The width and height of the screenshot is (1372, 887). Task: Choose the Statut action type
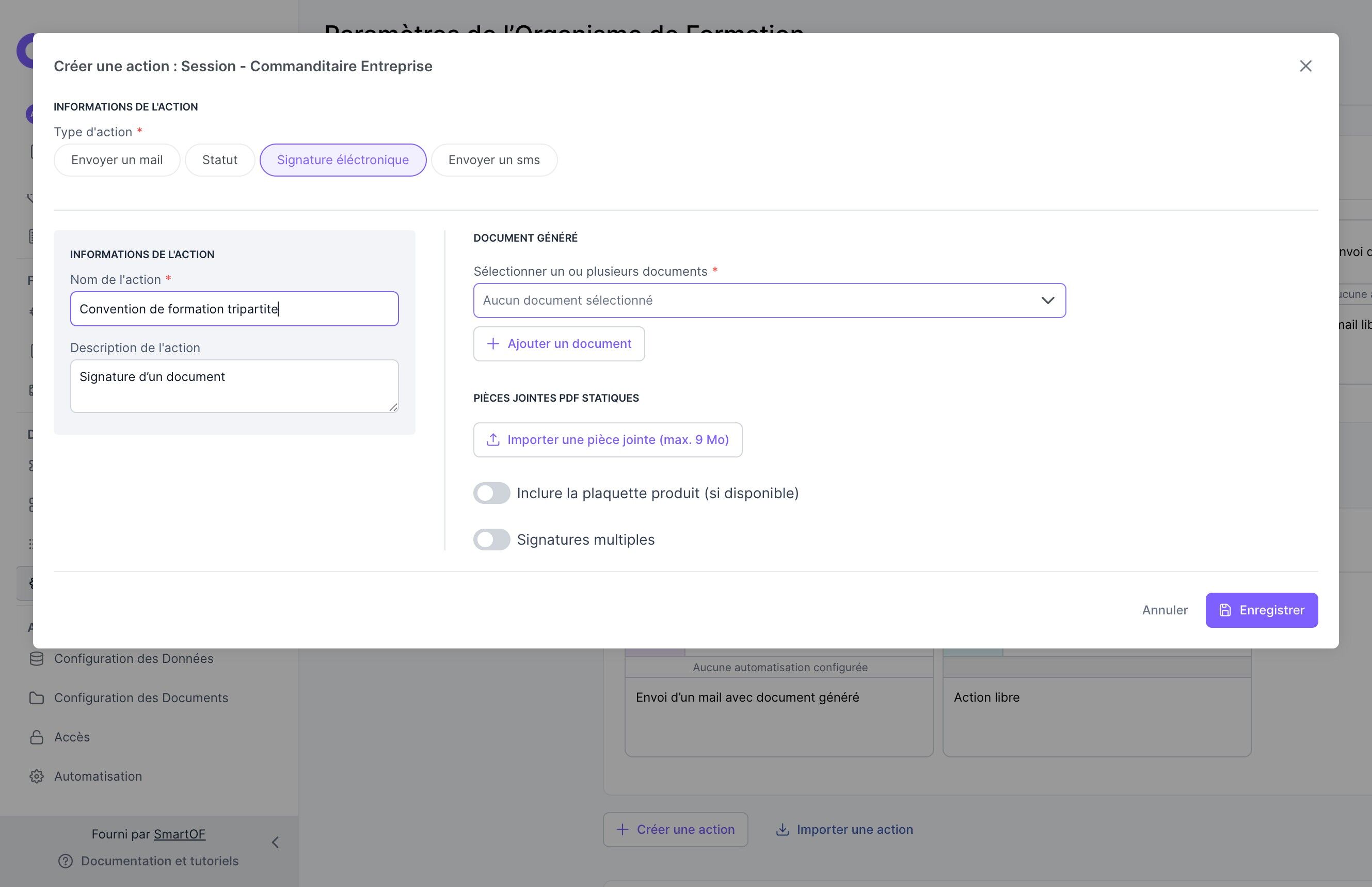[x=219, y=160]
